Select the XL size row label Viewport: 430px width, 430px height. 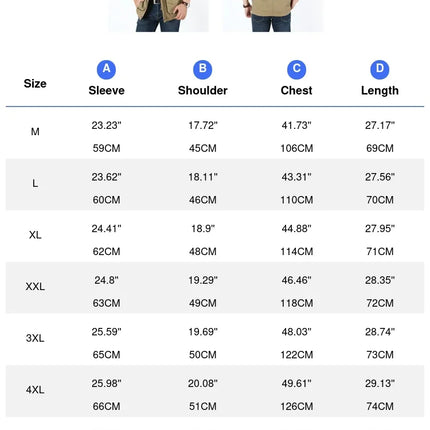click(x=35, y=235)
